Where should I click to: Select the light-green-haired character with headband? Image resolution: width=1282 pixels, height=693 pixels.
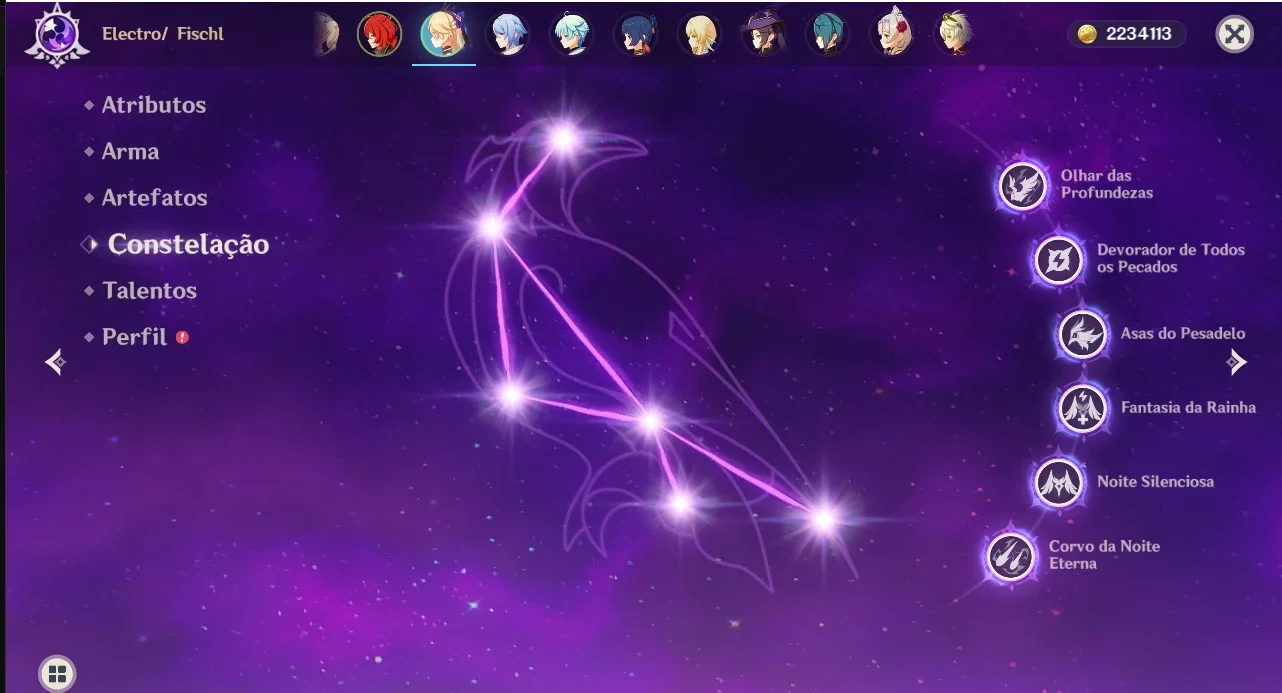point(954,34)
